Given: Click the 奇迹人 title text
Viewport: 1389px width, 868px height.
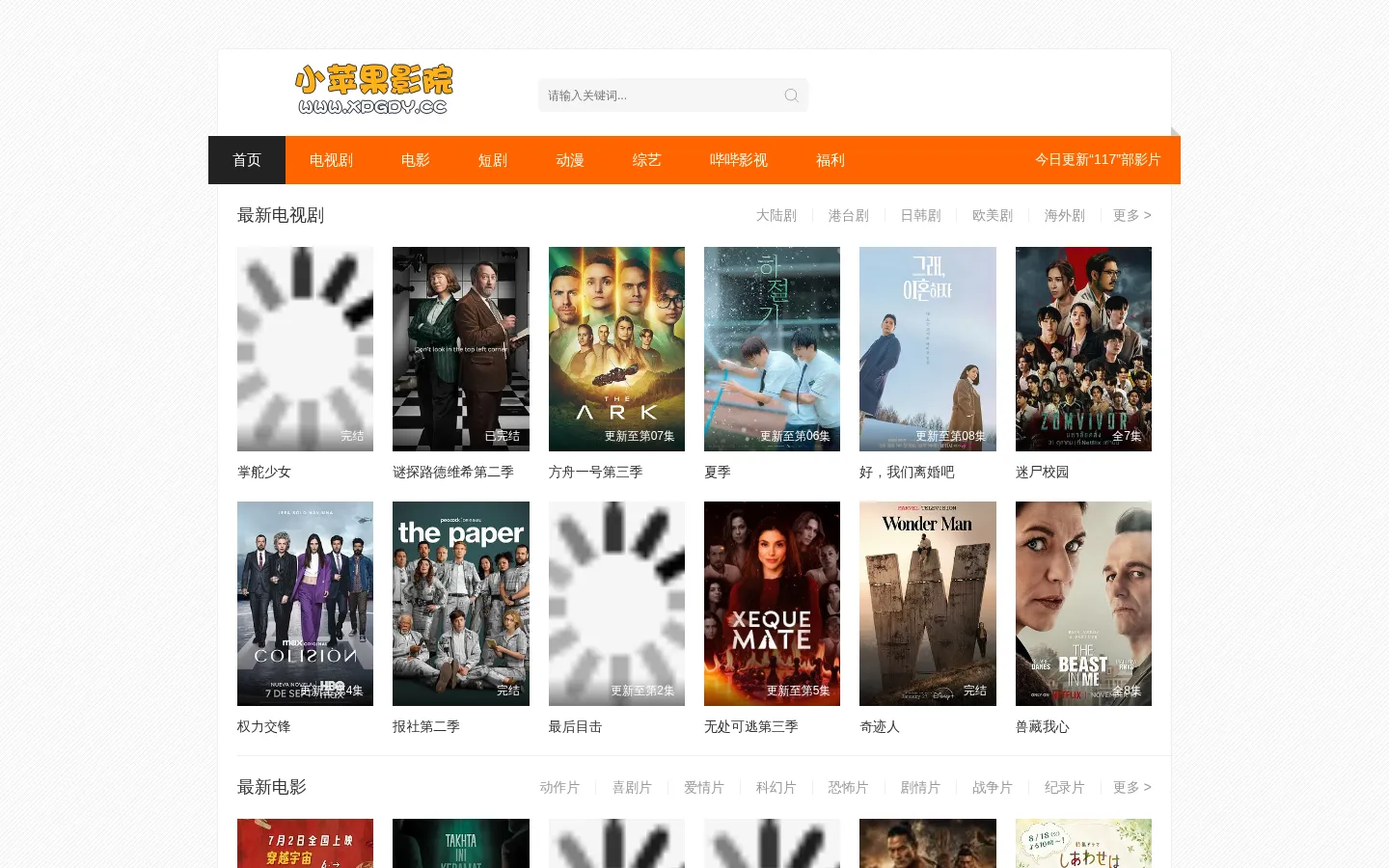Looking at the screenshot, I should coord(880,726).
